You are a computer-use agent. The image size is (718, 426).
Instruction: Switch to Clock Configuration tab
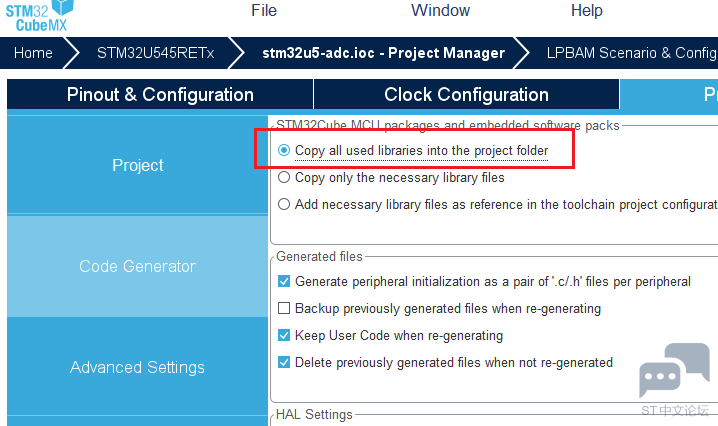(466, 94)
